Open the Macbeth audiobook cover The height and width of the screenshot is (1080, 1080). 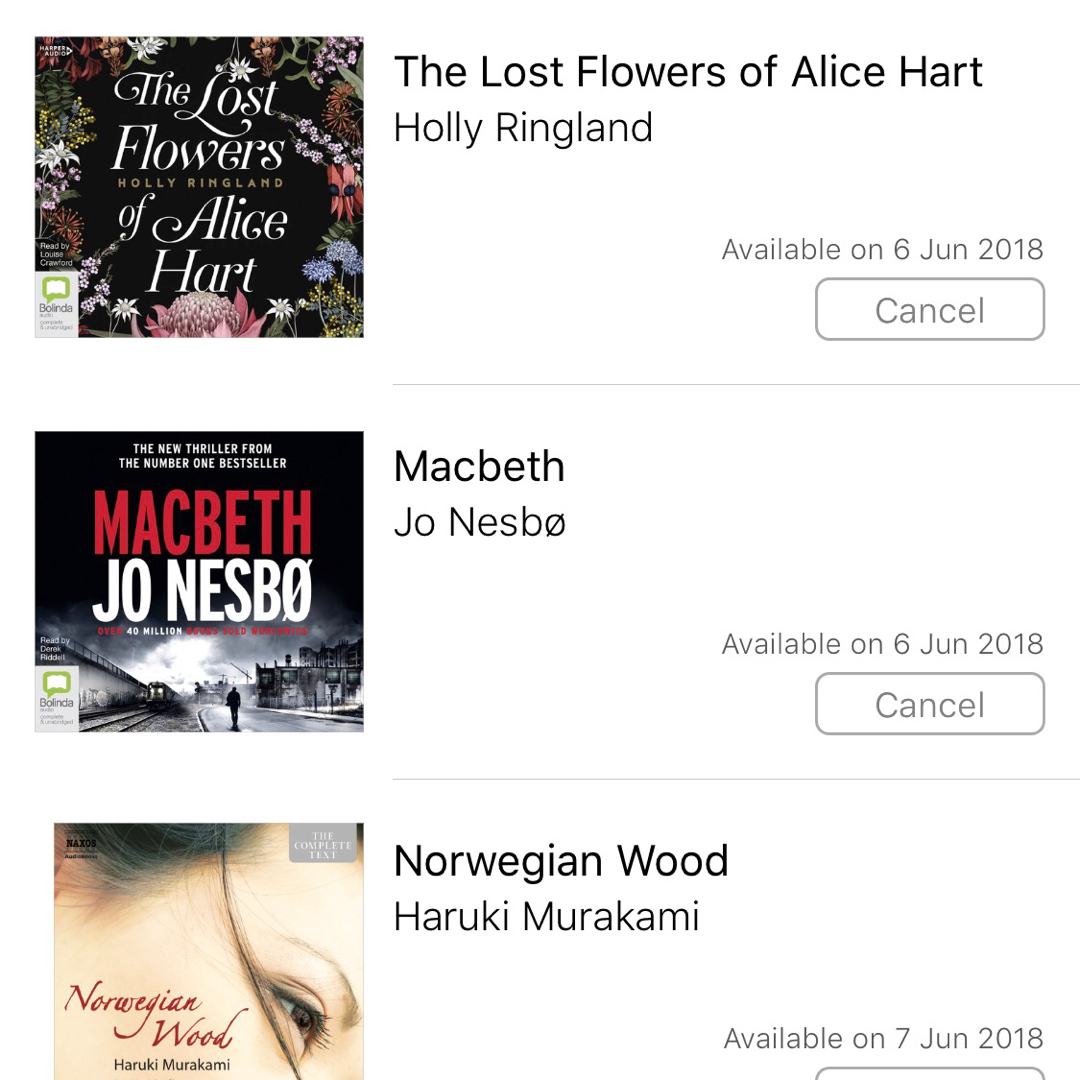point(199,581)
